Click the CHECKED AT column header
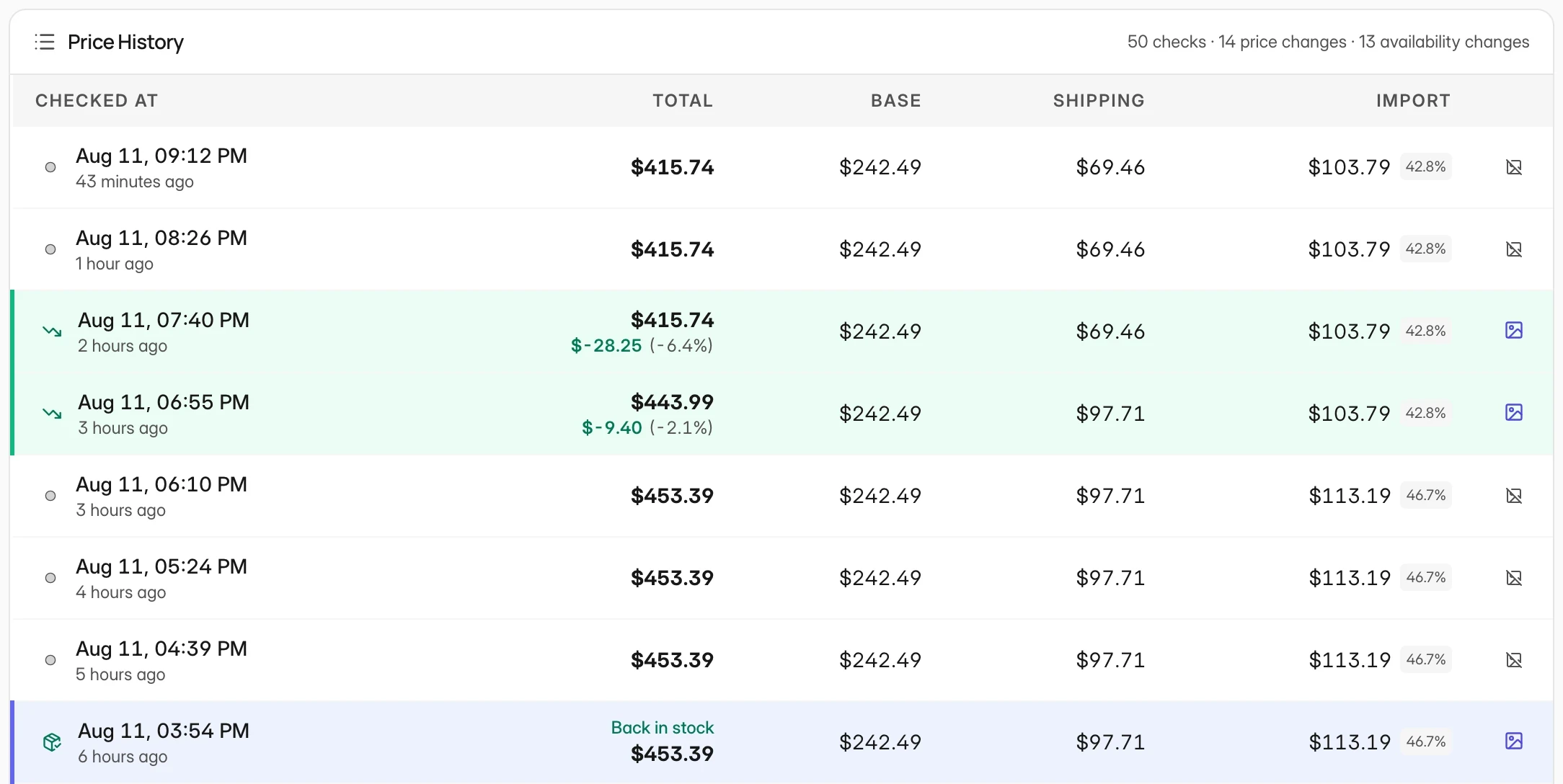 (x=97, y=101)
